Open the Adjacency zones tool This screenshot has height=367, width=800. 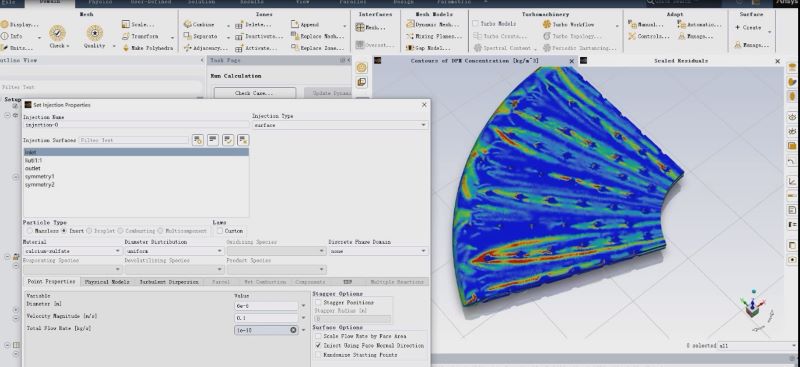pos(205,48)
